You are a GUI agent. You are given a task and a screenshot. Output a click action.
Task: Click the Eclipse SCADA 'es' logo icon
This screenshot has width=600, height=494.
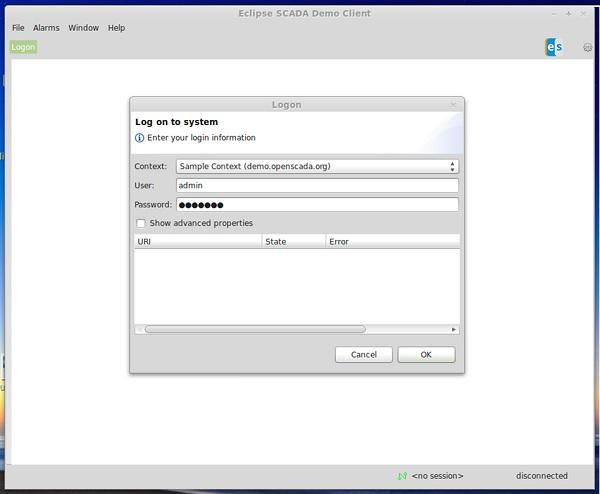pyautogui.click(x=554, y=47)
